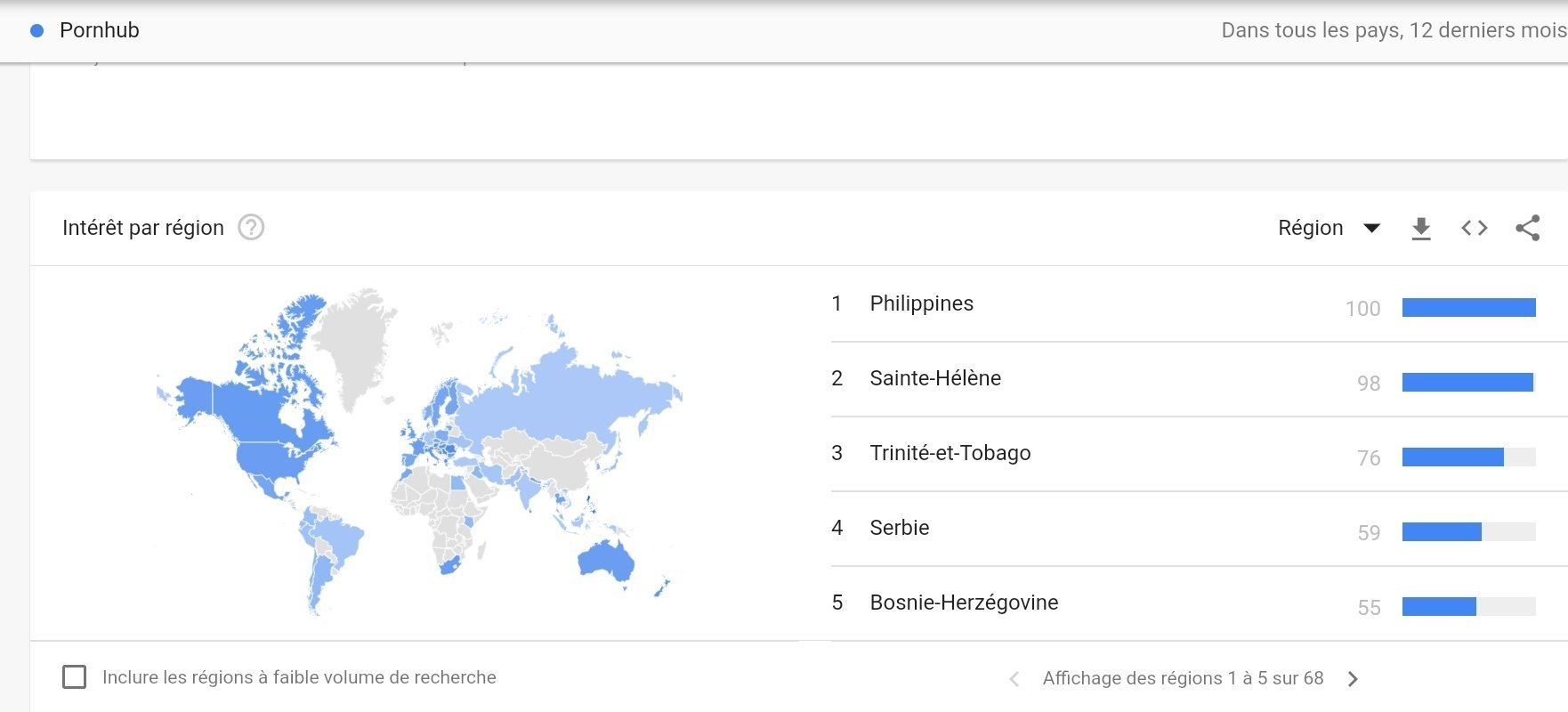The height and width of the screenshot is (712, 1568).
Task: Open the embed code icon
Action: [1475, 228]
